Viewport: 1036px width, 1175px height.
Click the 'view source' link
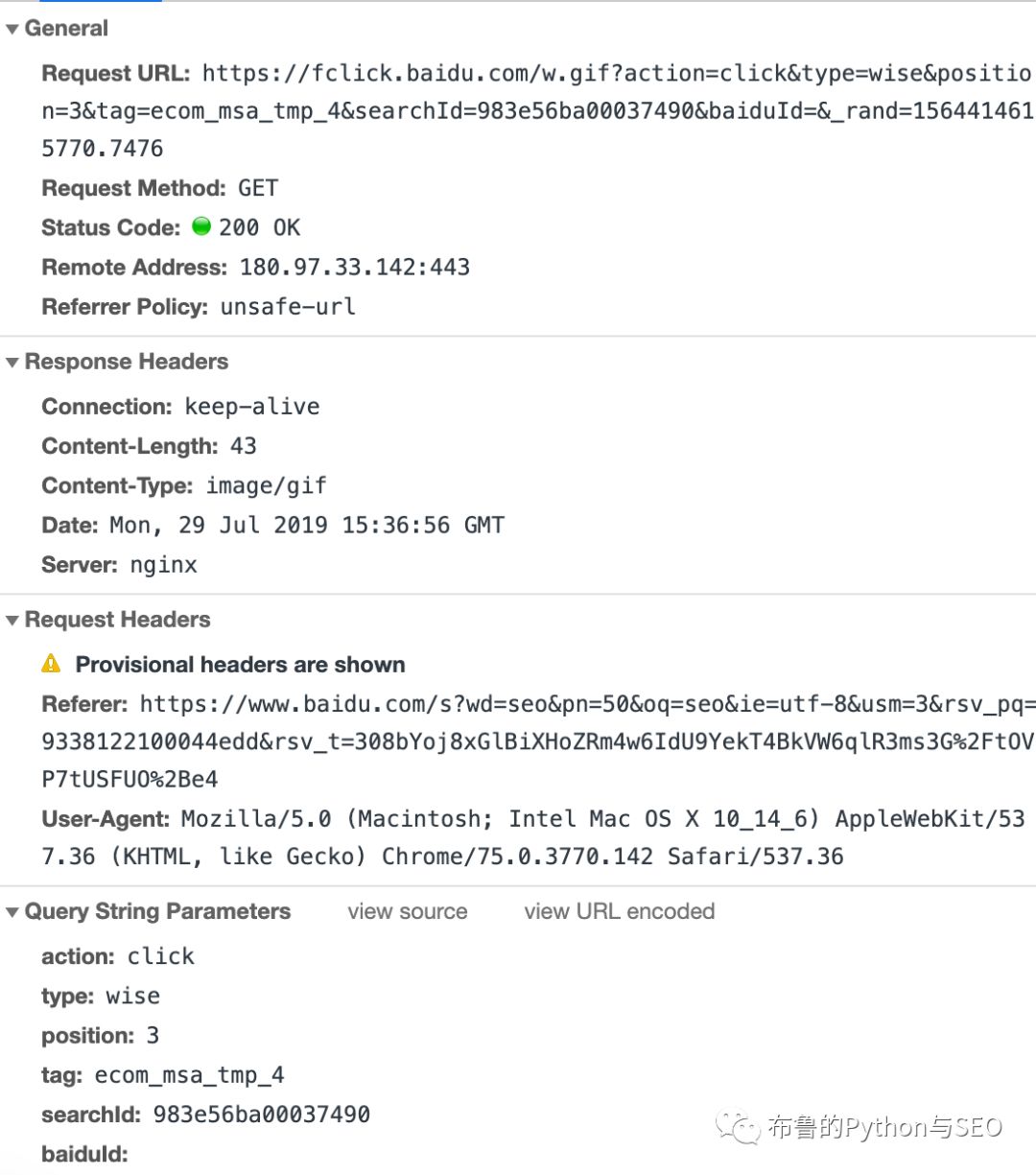[x=408, y=911]
